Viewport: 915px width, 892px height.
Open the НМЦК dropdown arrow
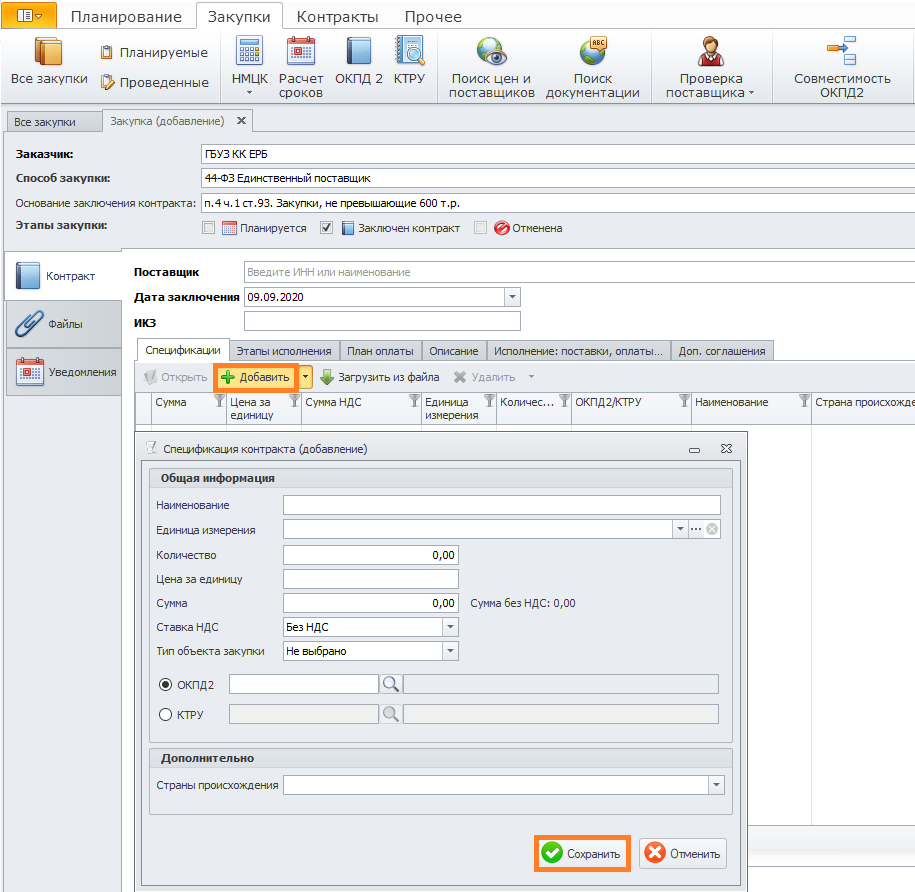point(249,93)
